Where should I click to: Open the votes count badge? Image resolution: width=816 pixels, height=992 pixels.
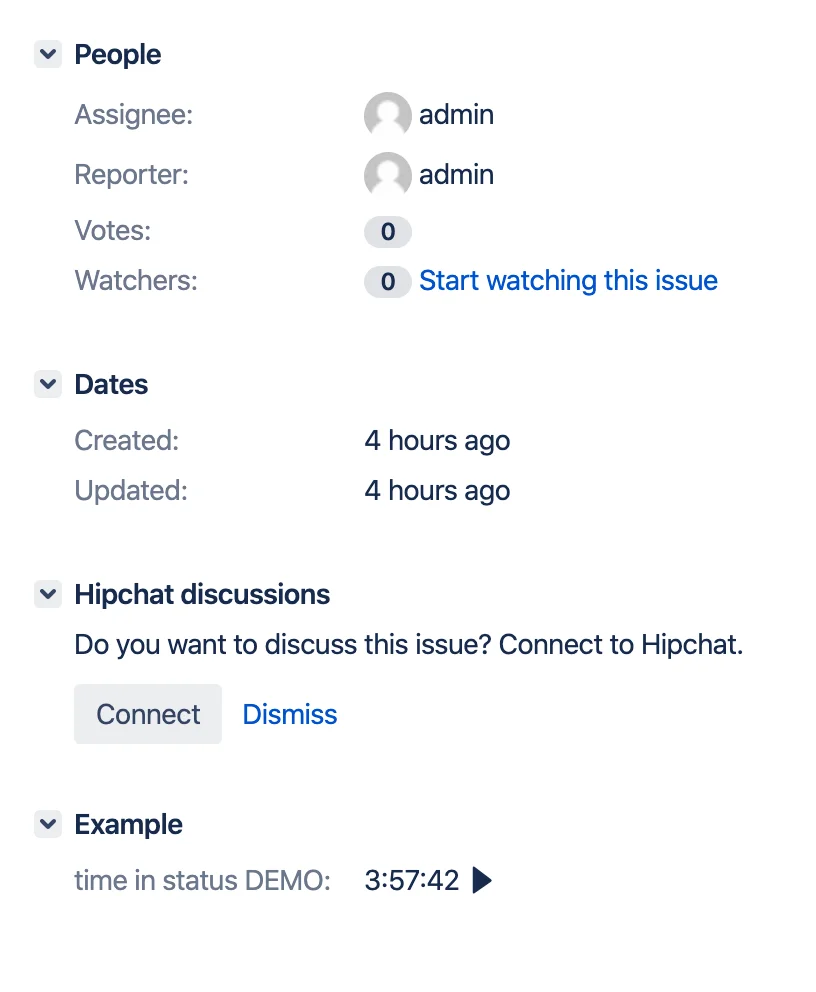(x=388, y=232)
